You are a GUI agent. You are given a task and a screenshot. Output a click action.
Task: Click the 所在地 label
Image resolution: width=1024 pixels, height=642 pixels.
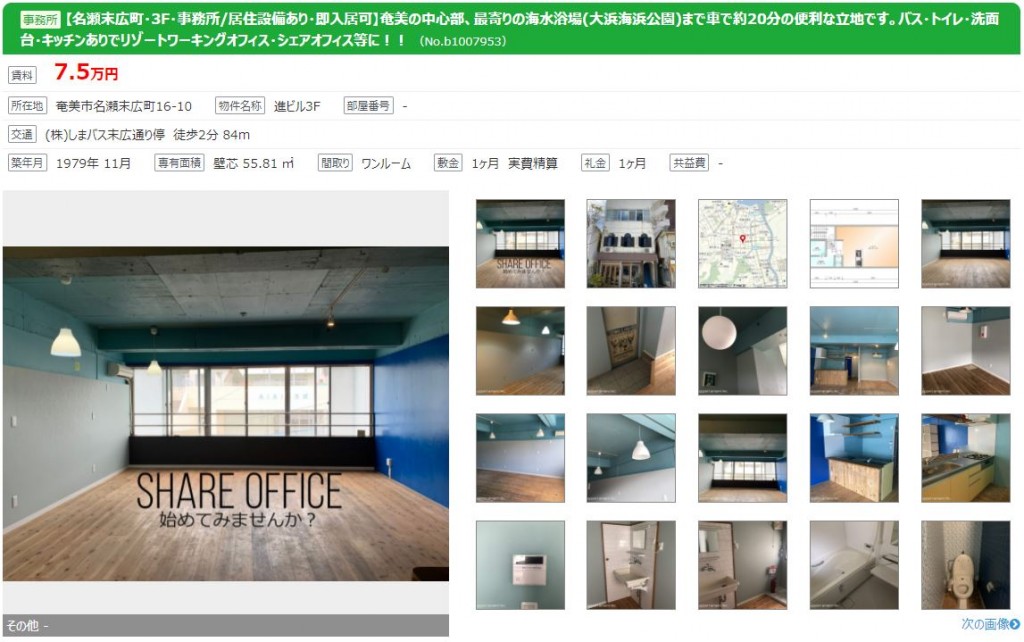[x=27, y=106]
